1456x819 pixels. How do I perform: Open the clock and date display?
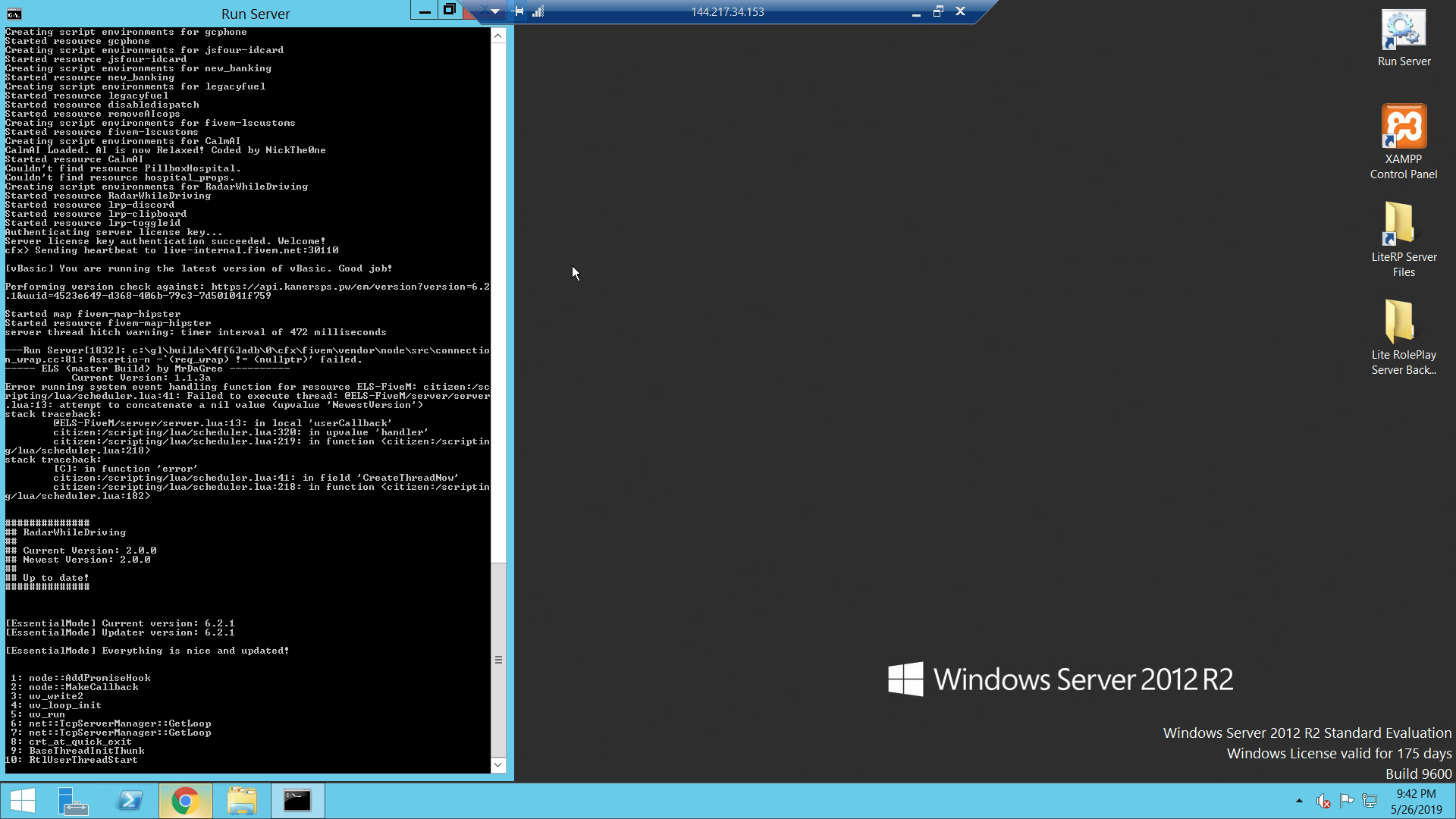[x=1416, y=802]
